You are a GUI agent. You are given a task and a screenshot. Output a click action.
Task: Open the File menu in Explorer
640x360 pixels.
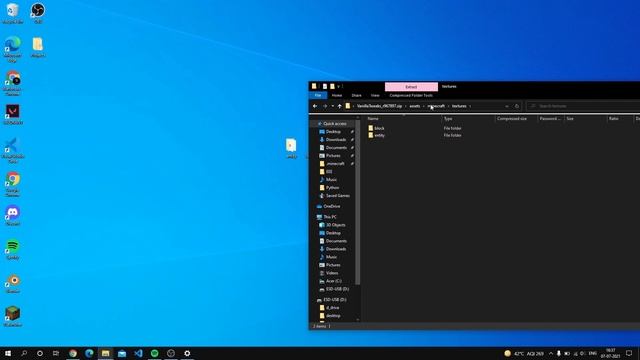pyautogui.click(x=318, y=96)
